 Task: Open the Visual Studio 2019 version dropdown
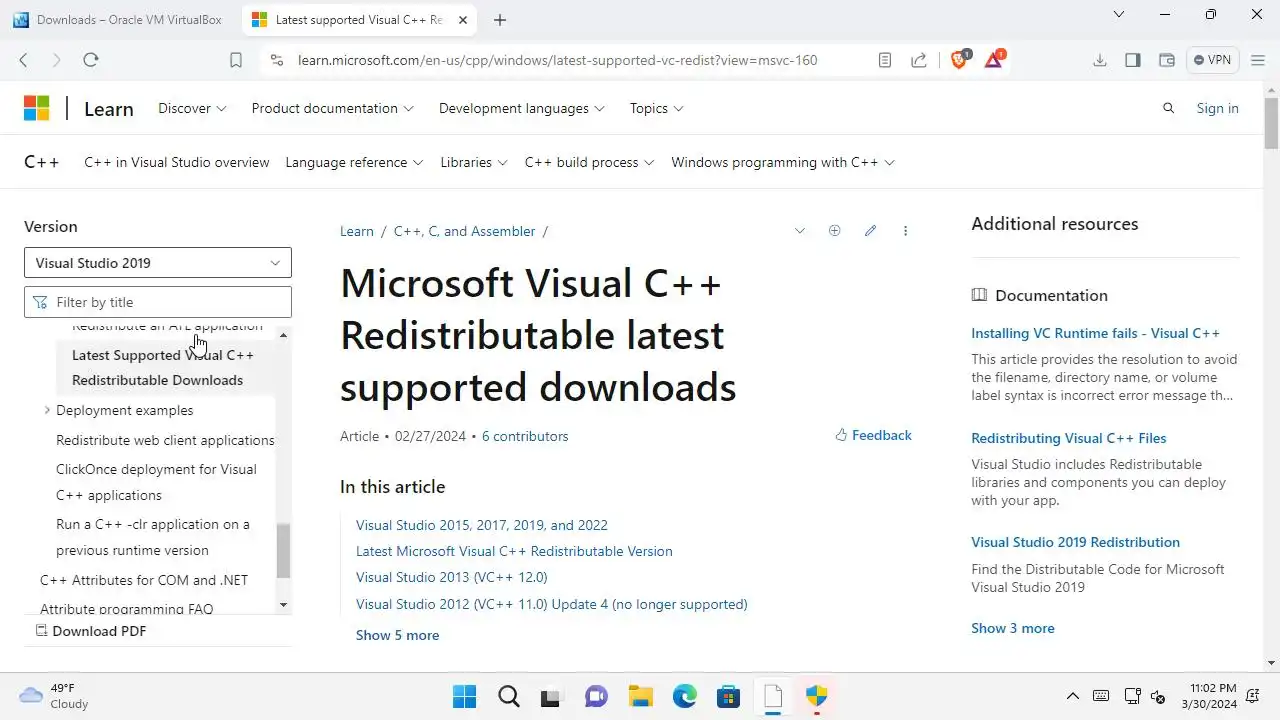coord(158,263)
